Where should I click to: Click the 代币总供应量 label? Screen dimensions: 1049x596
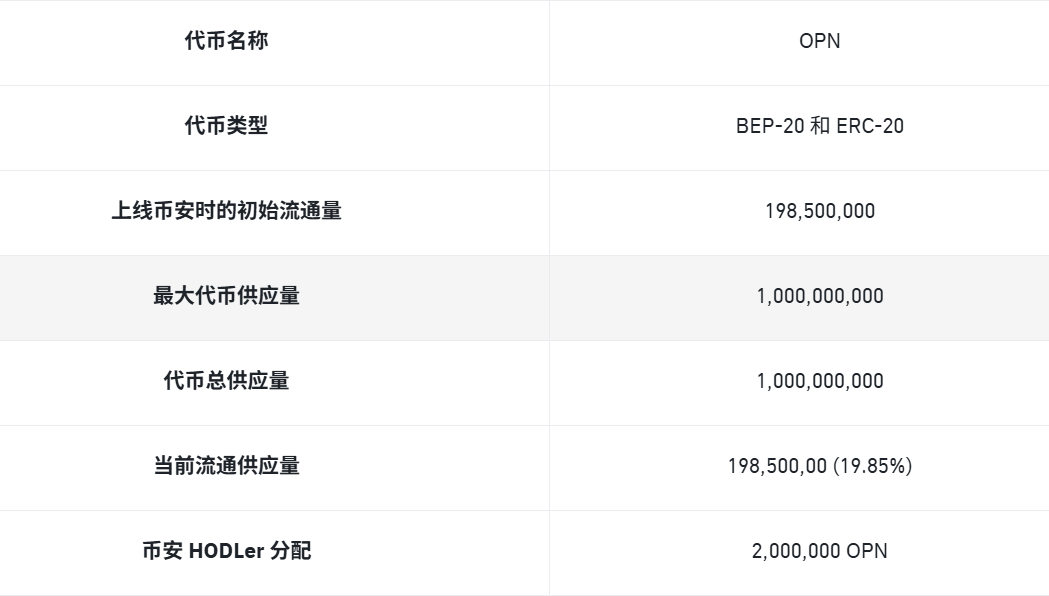(x=226, y=381)
